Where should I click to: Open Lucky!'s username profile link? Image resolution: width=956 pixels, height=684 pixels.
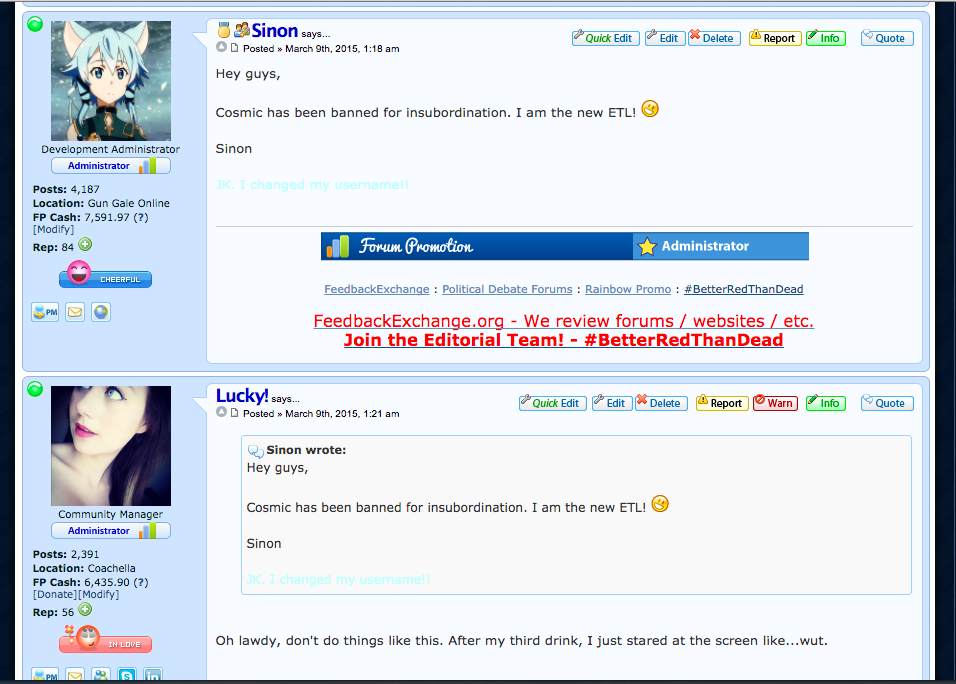click(x=241, y=396)
